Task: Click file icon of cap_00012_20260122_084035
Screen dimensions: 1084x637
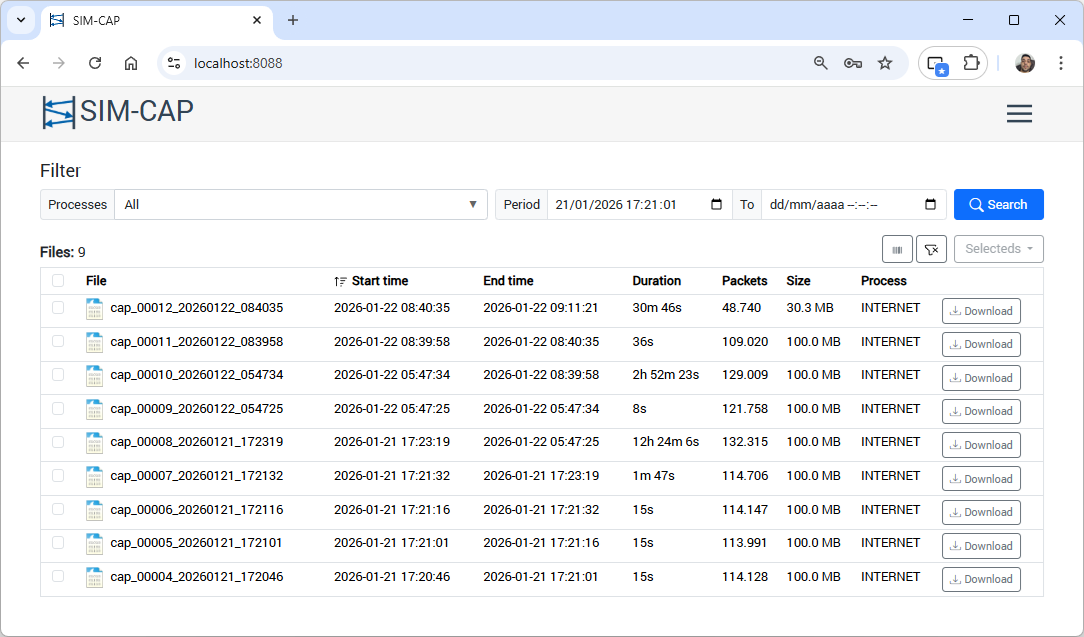Action: pos(95,309)
